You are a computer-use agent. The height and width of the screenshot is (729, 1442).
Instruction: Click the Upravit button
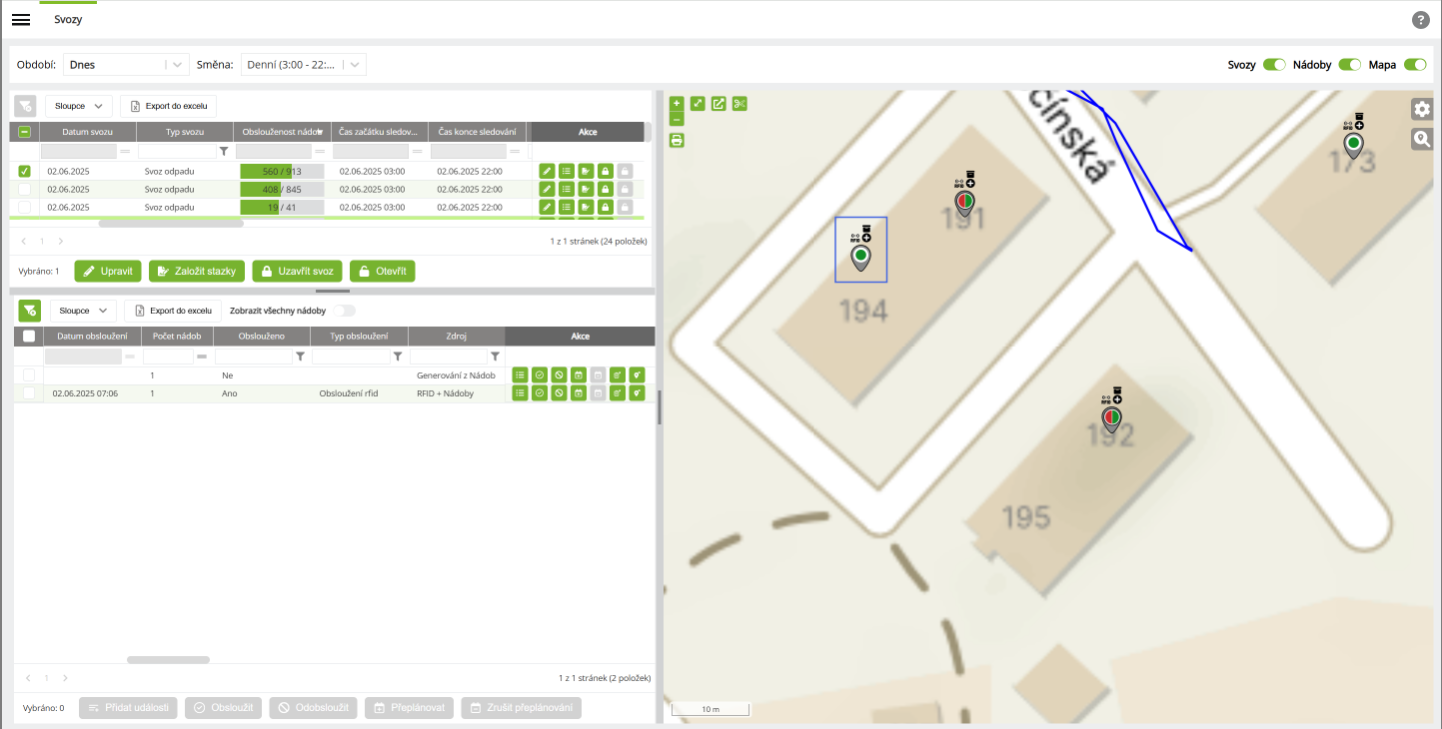click(x=108, y=271)
